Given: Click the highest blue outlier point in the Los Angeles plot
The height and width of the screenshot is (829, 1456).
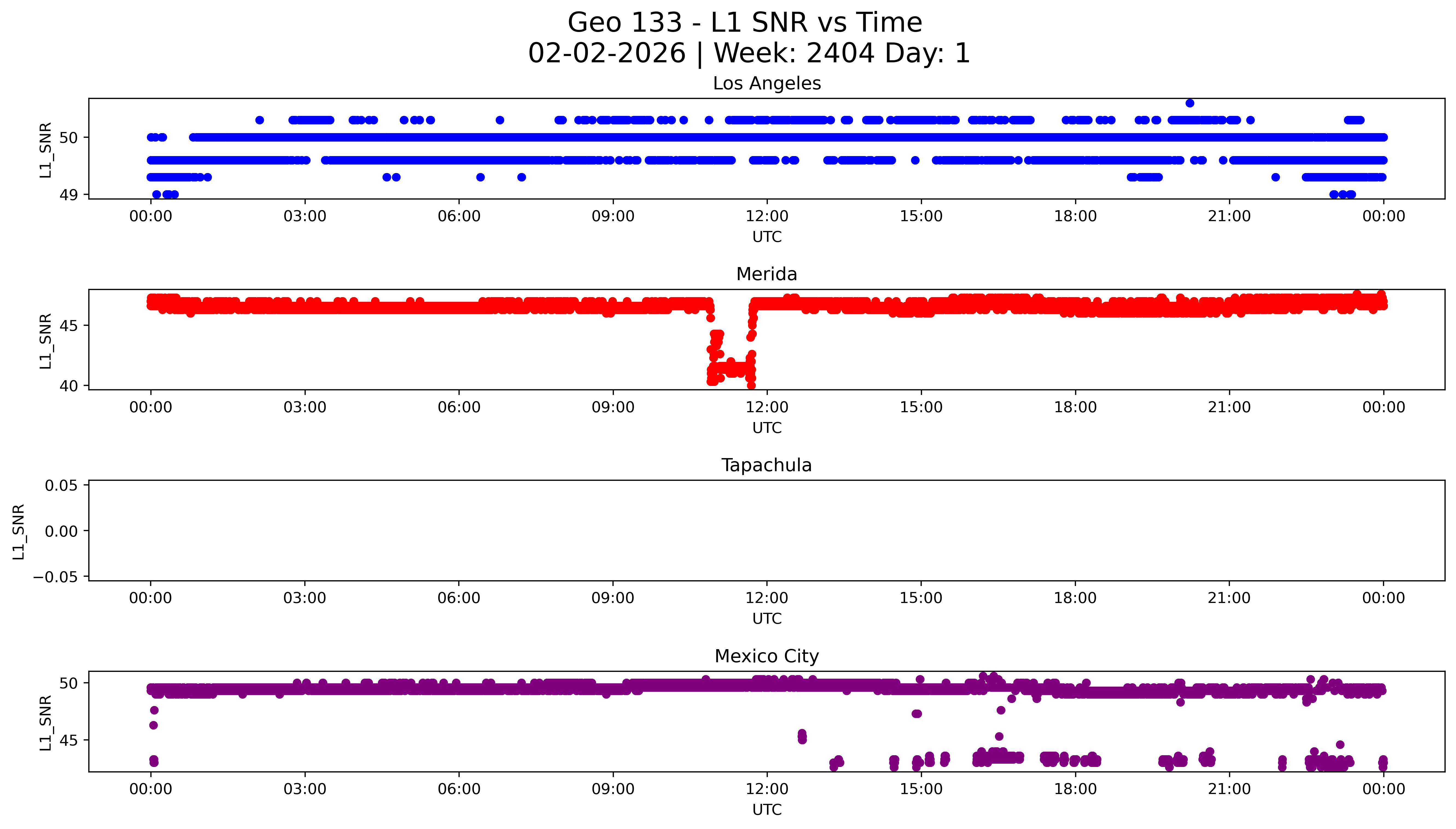Looking at the screenshot, I should pos(1189,103).
